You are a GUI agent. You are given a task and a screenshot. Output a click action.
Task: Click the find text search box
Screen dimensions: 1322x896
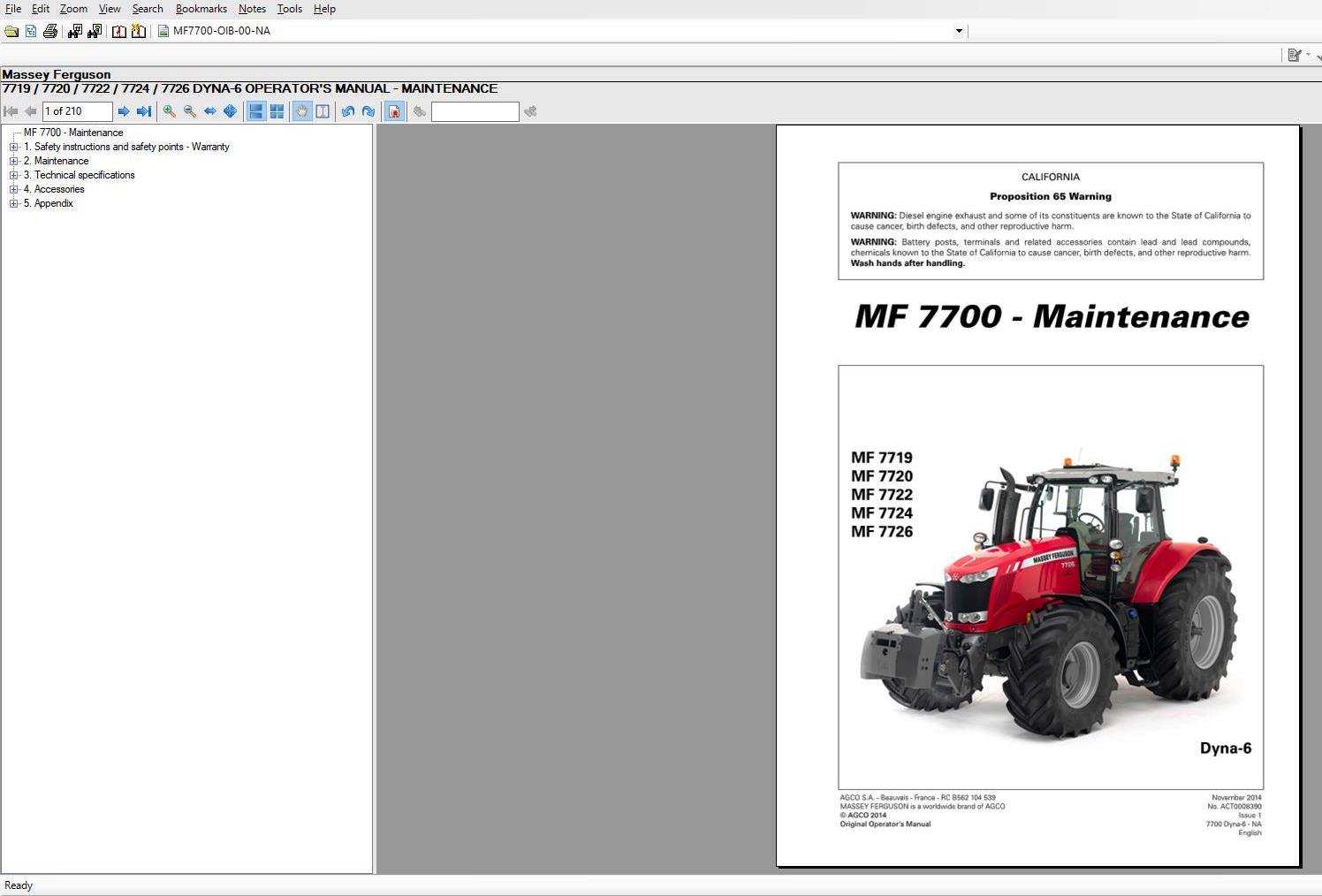coord(475,111)
